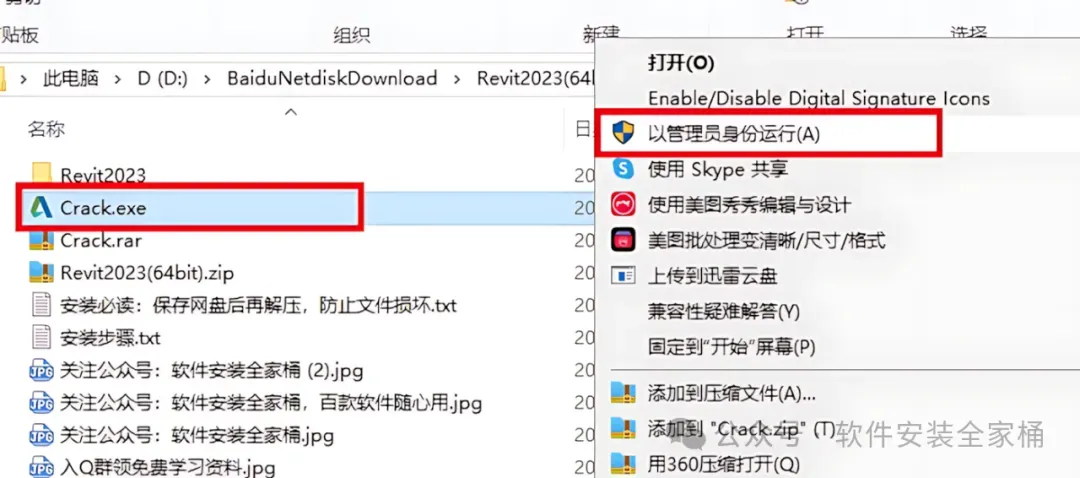Select 关注公众号：软件安装全家桶 (2).jpg
The width and height of the screenshot is (1080, 478).
212,371
